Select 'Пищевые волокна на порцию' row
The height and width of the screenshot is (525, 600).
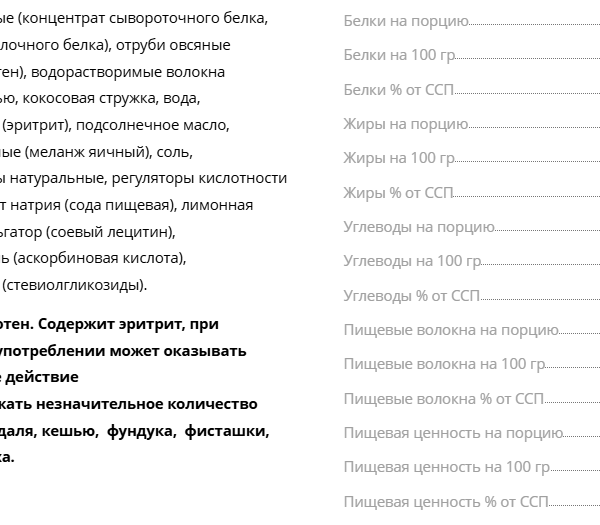pos(472,330)
